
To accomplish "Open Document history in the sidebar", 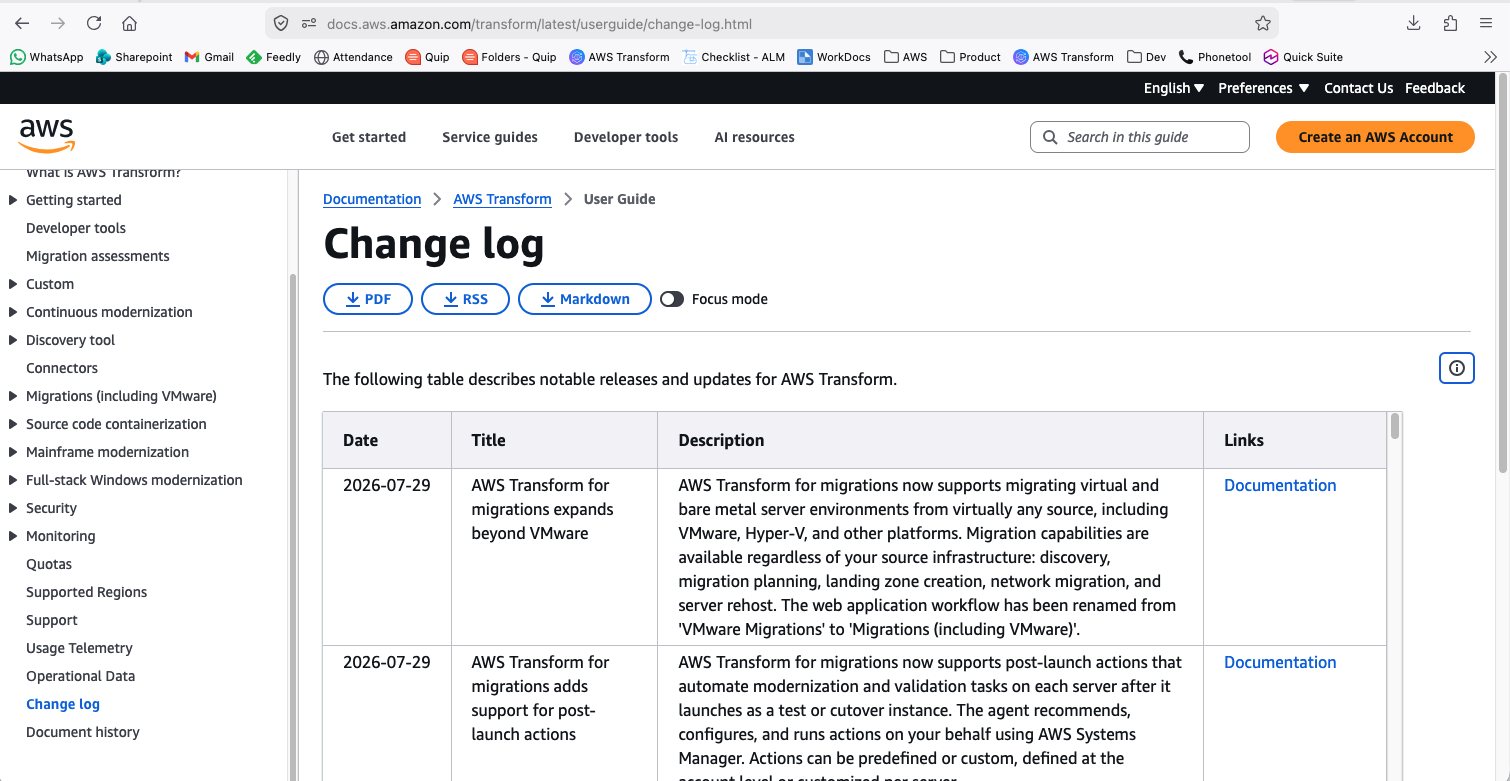I will [x=83, y=732].
